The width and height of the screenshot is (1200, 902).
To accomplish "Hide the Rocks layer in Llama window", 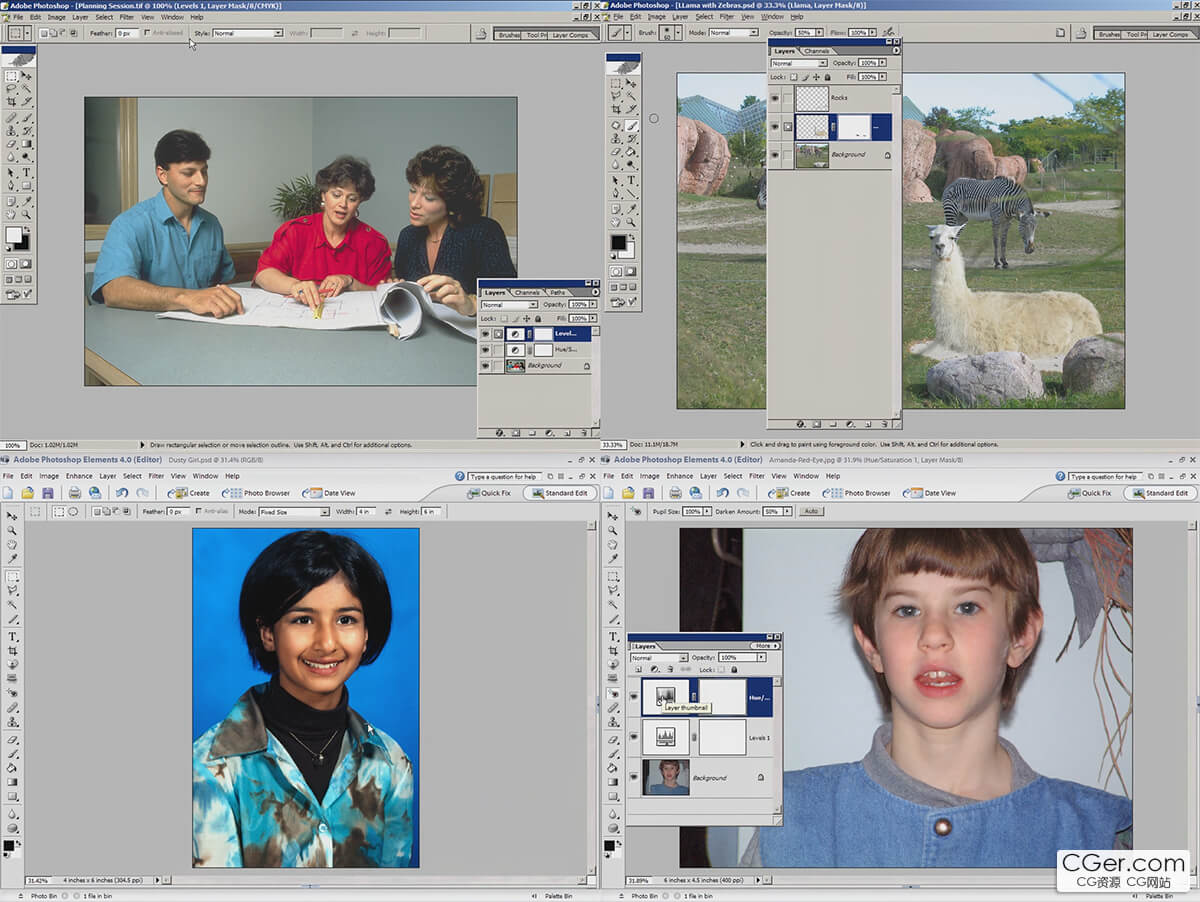I will (x=775, y=98).
